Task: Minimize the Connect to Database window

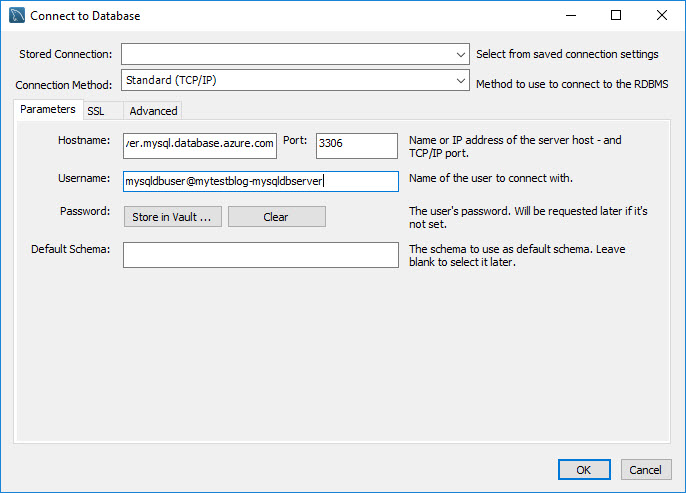Action: pyautogui.click(x=570, y=16)
